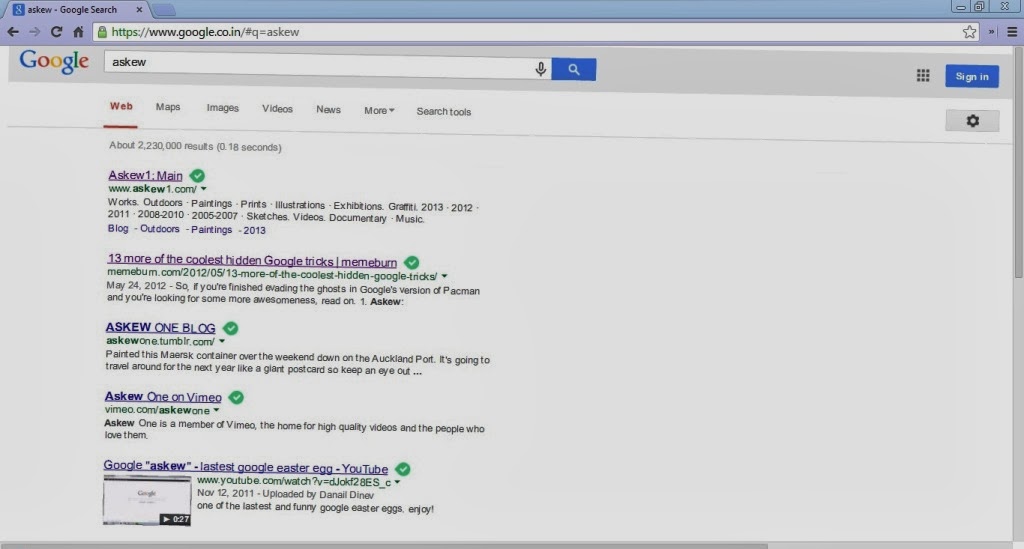This screenshot has height=549, width=1024.
Task: Click the vertical page scrollbar
Action: tap(1018, 163)
